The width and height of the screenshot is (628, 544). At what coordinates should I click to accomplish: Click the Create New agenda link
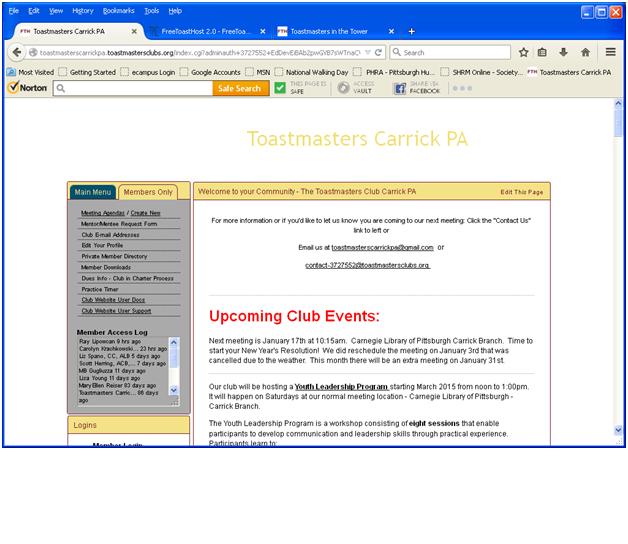(145, 213)
